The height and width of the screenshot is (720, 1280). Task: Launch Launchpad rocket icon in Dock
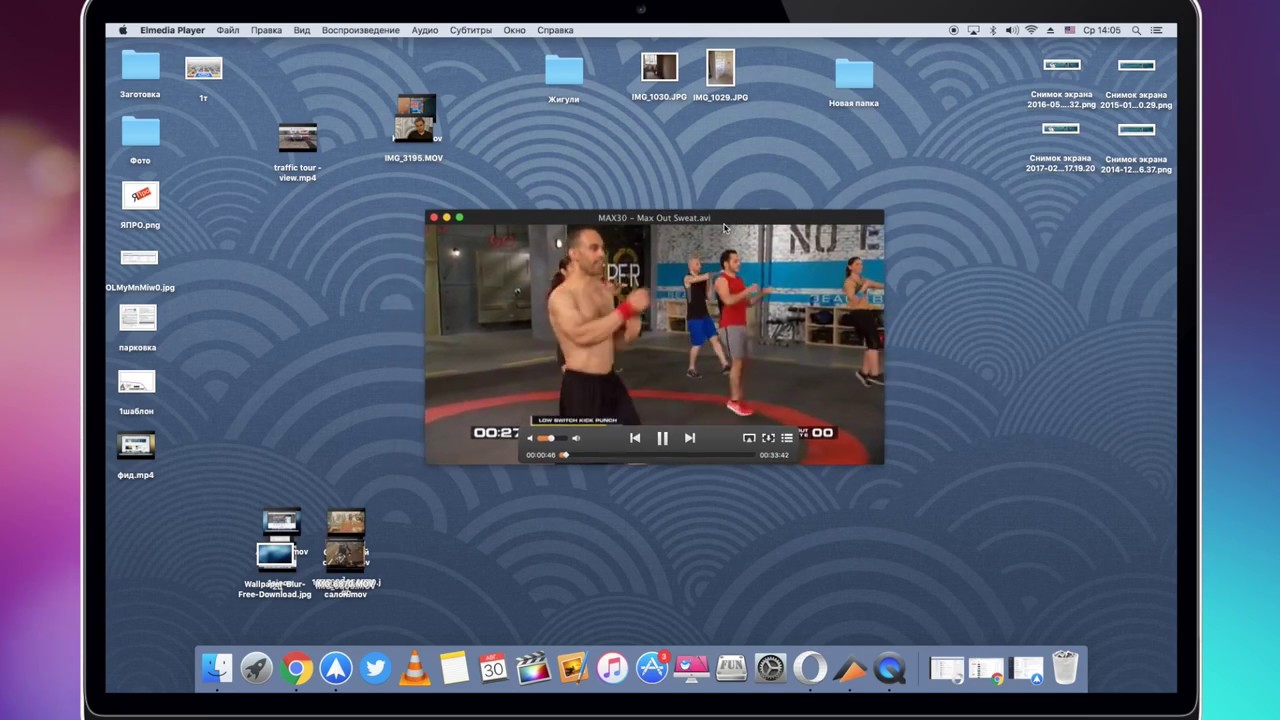[256, 668]
